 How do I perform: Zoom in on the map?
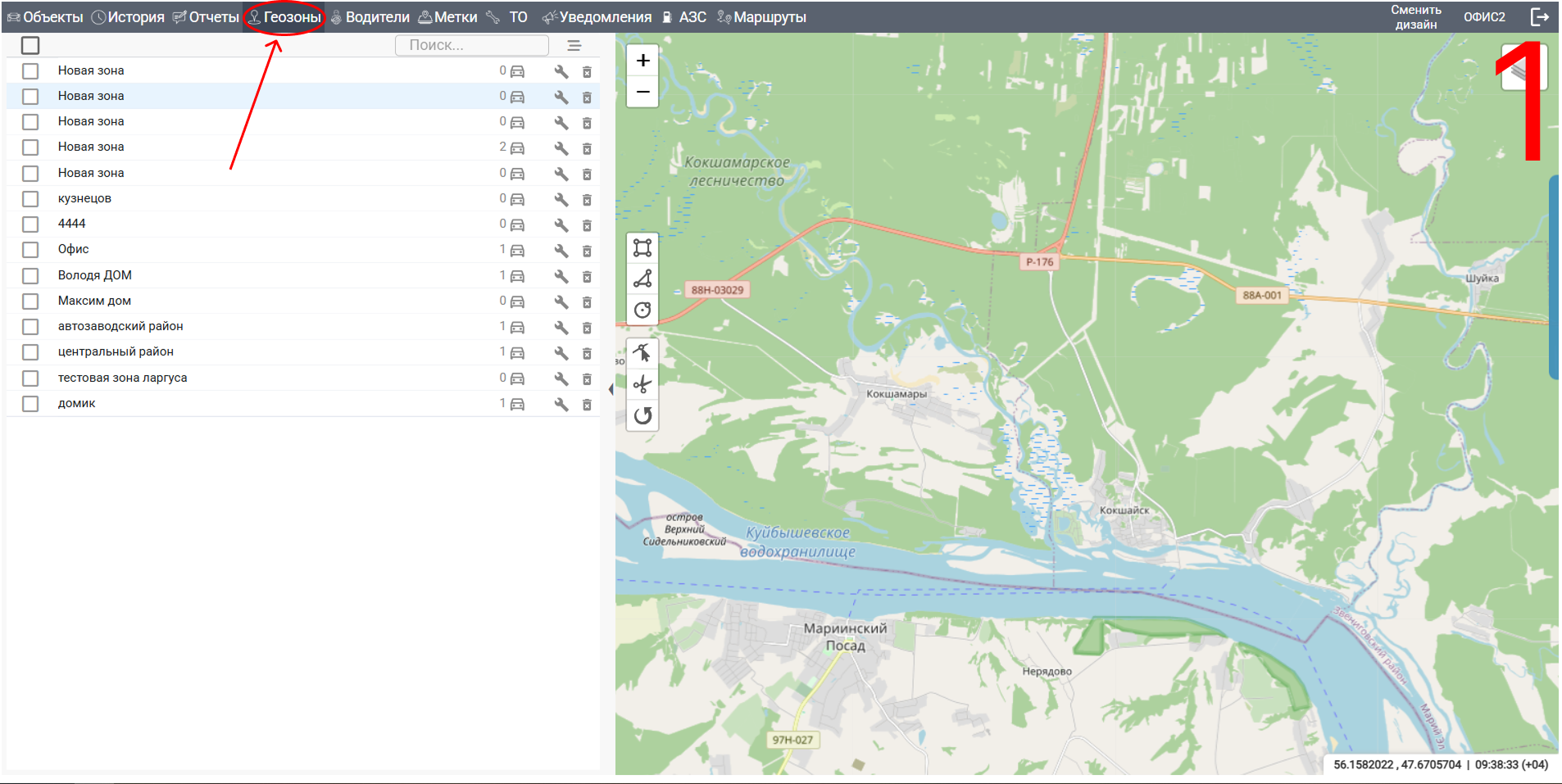643,61
